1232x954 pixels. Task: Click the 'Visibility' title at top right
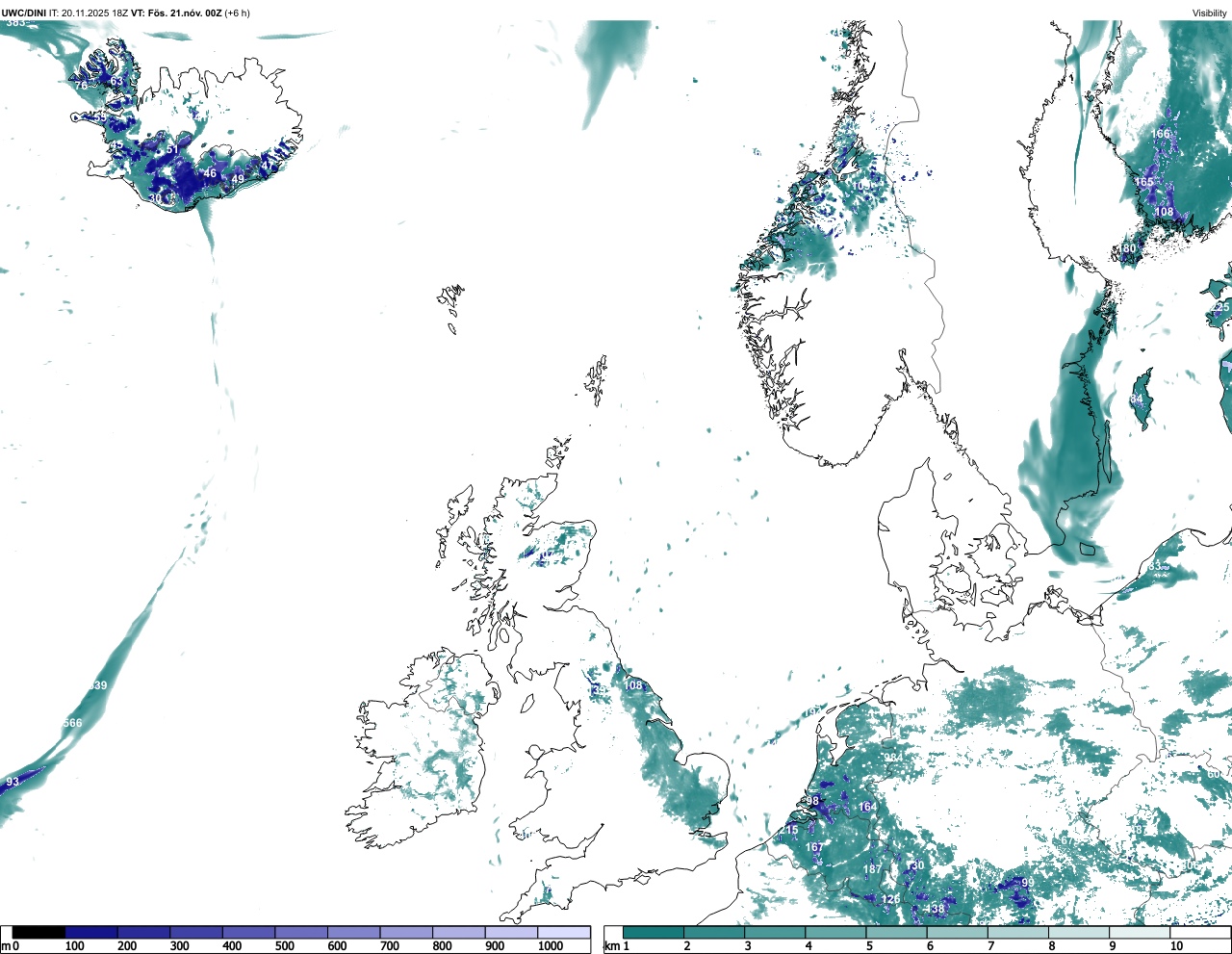[x=1209, y=13]
